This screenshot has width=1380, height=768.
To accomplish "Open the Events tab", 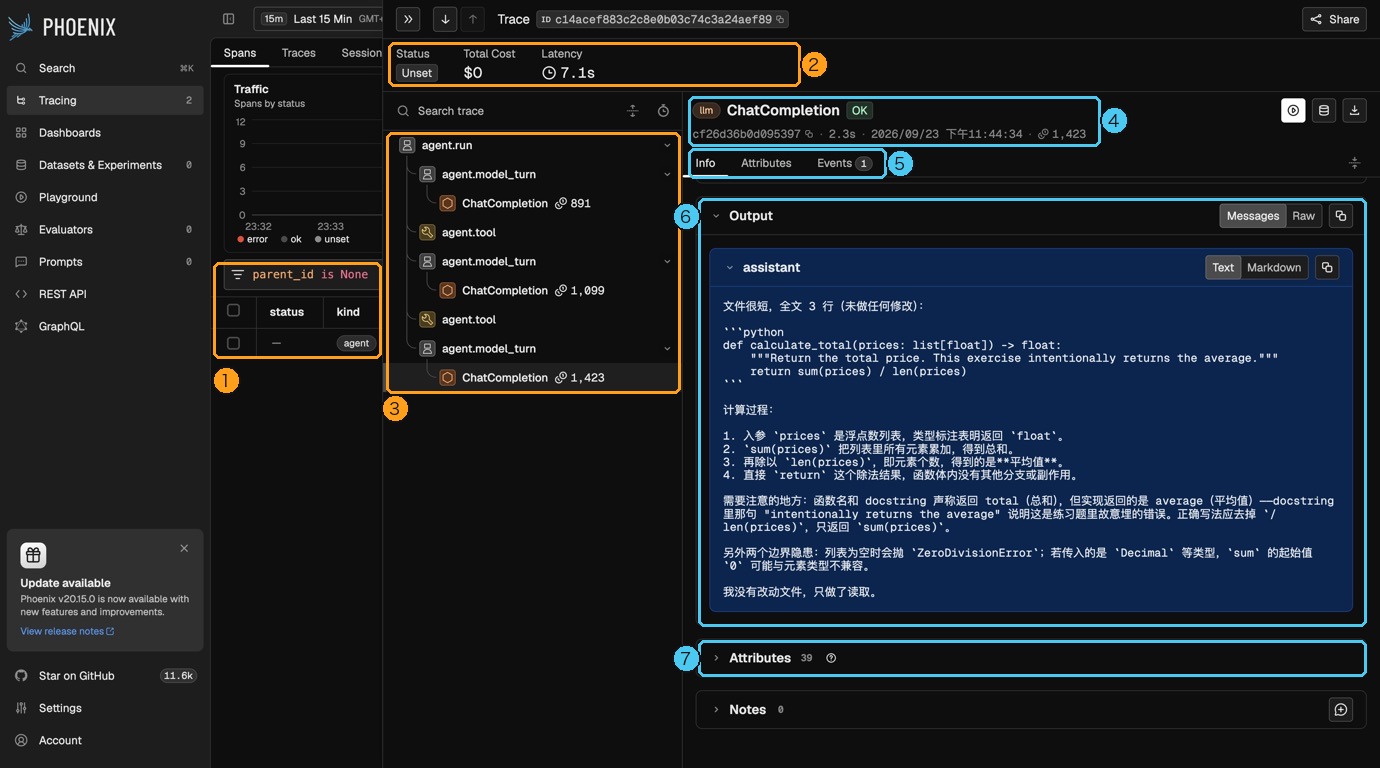I will [844, 163].
